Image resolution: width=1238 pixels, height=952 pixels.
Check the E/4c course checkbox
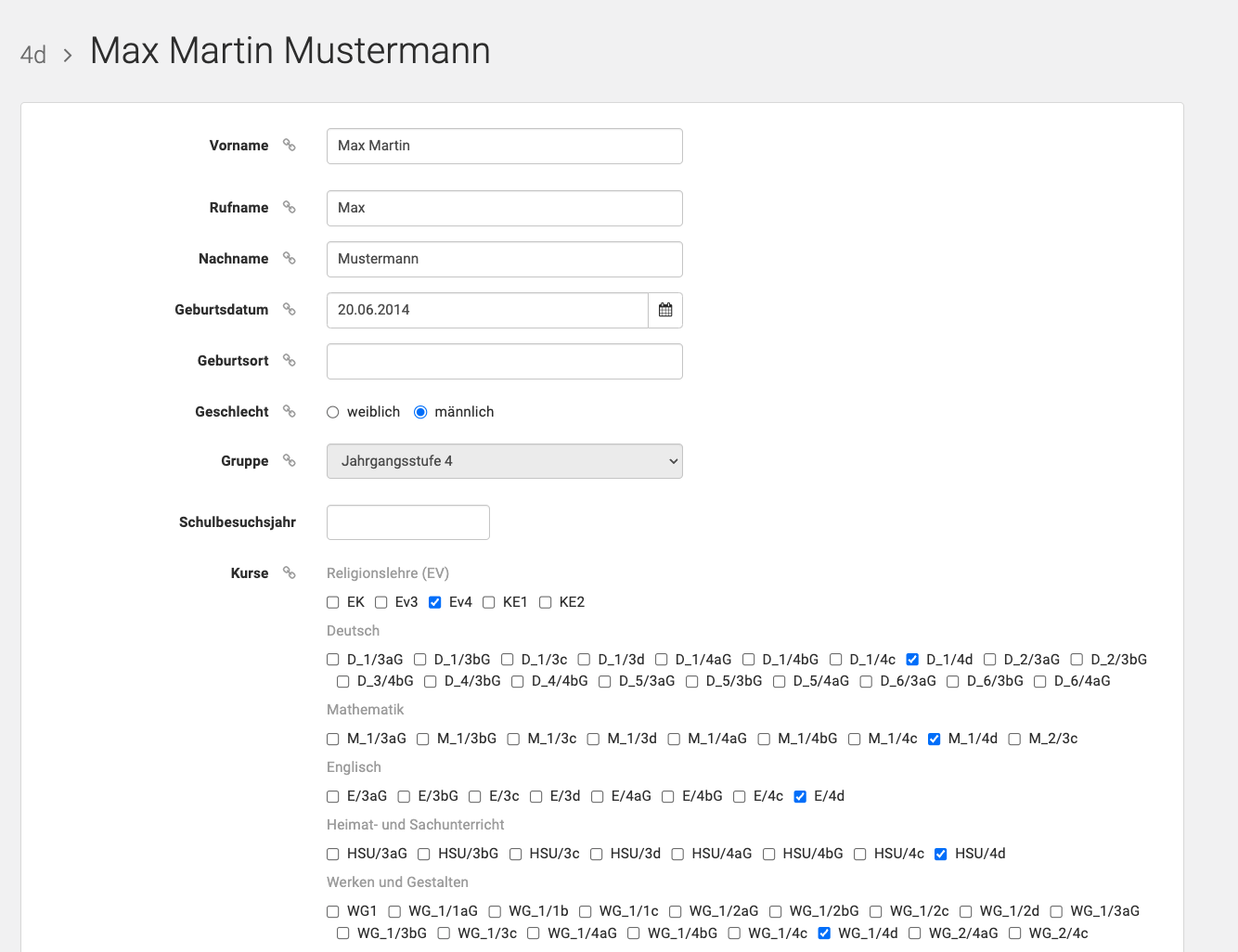tap(739, 797)
